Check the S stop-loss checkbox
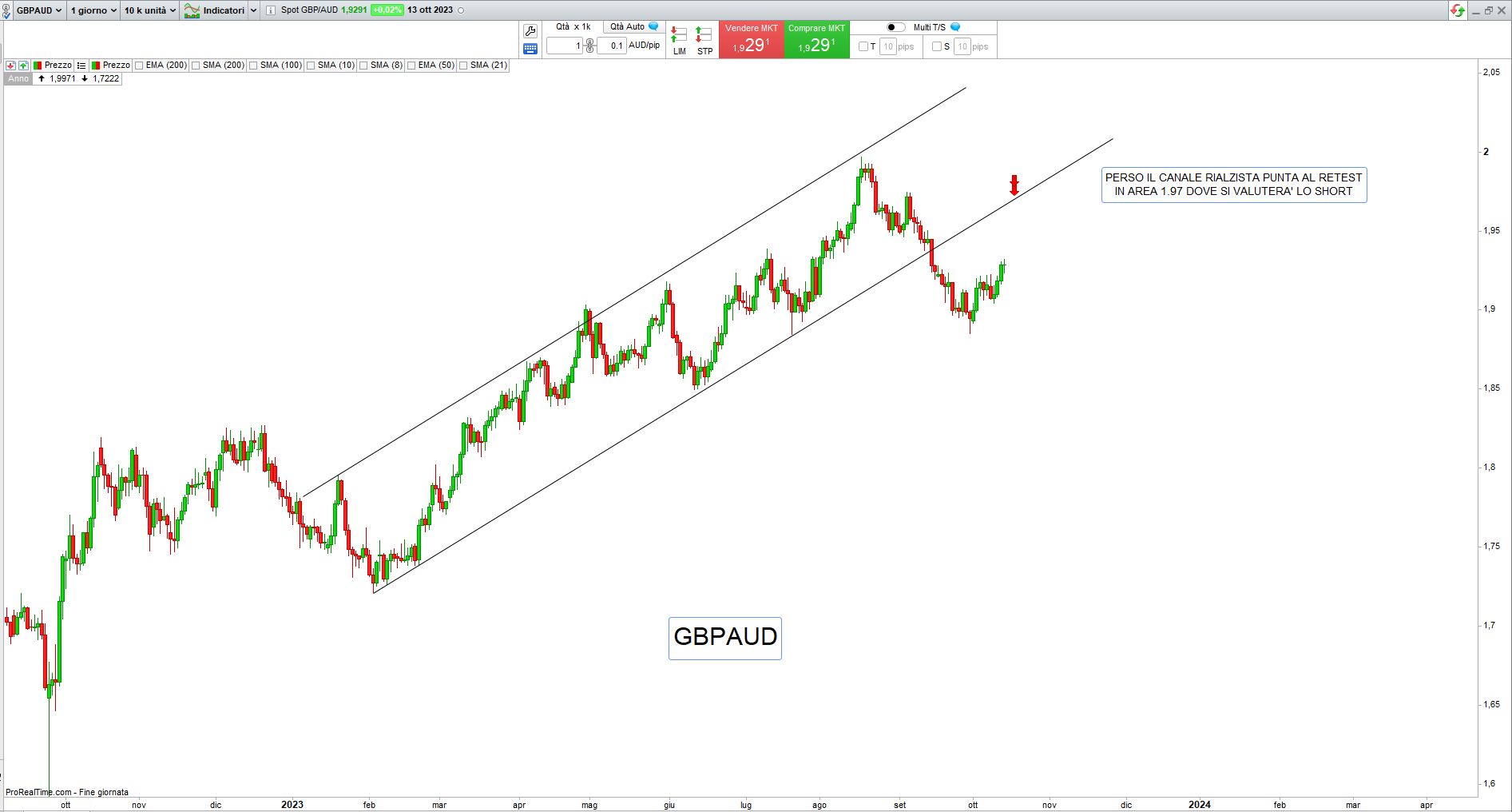 point(937,46)
